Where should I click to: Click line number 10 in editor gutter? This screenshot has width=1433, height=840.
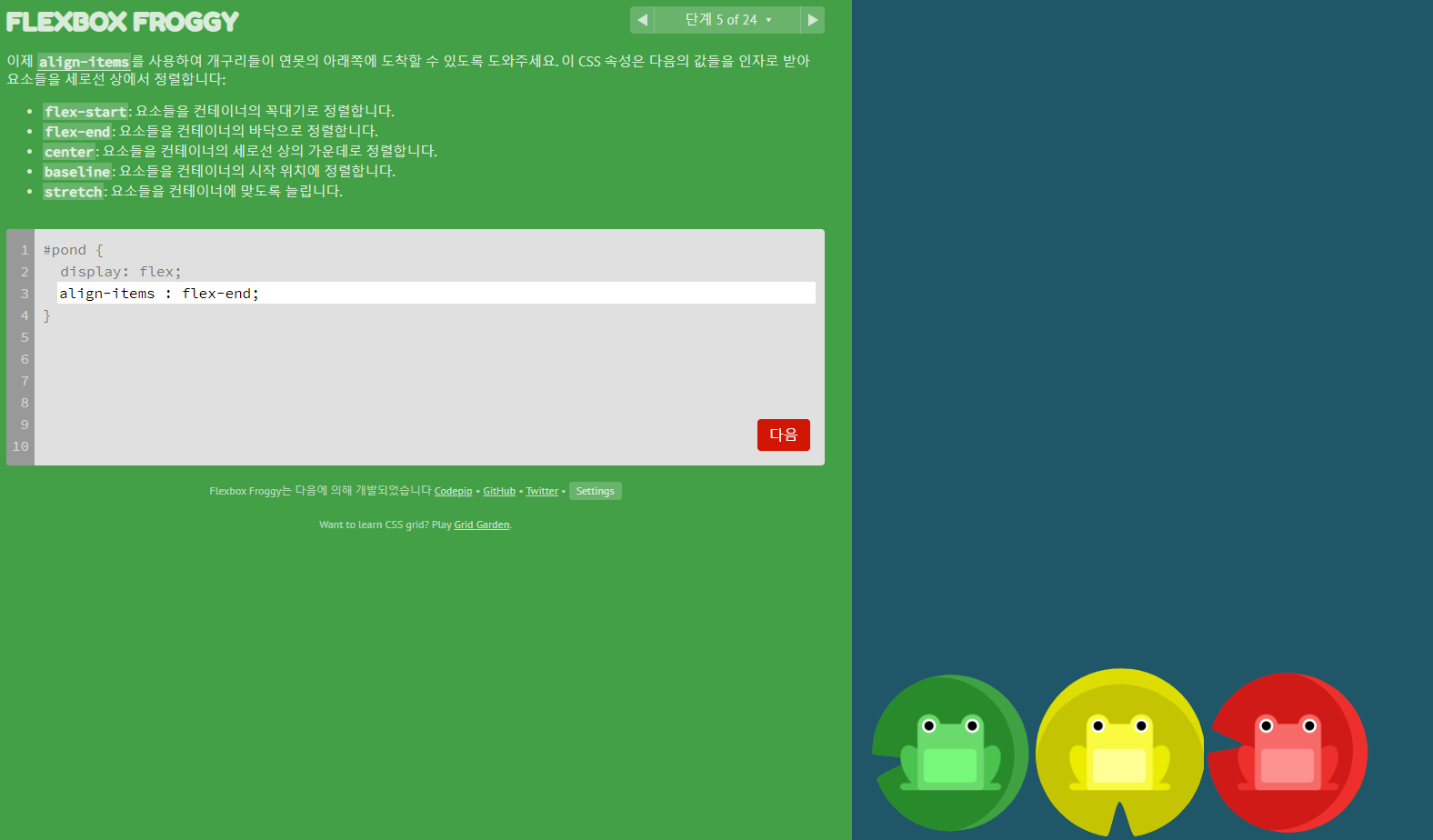tap(20, 446)
